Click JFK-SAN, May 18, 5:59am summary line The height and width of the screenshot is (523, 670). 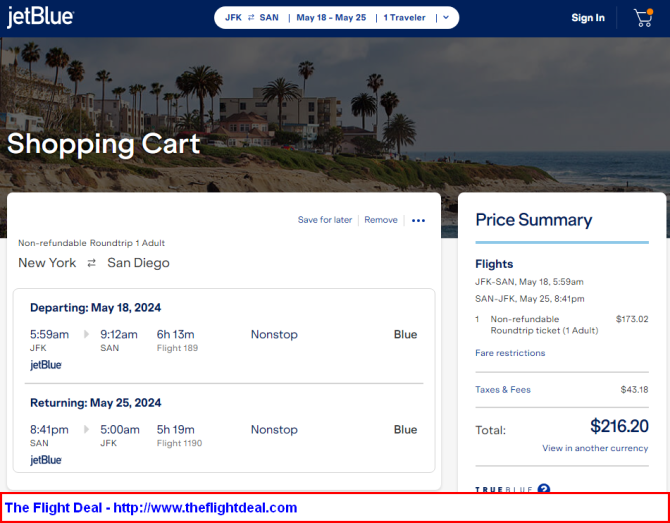529,282
